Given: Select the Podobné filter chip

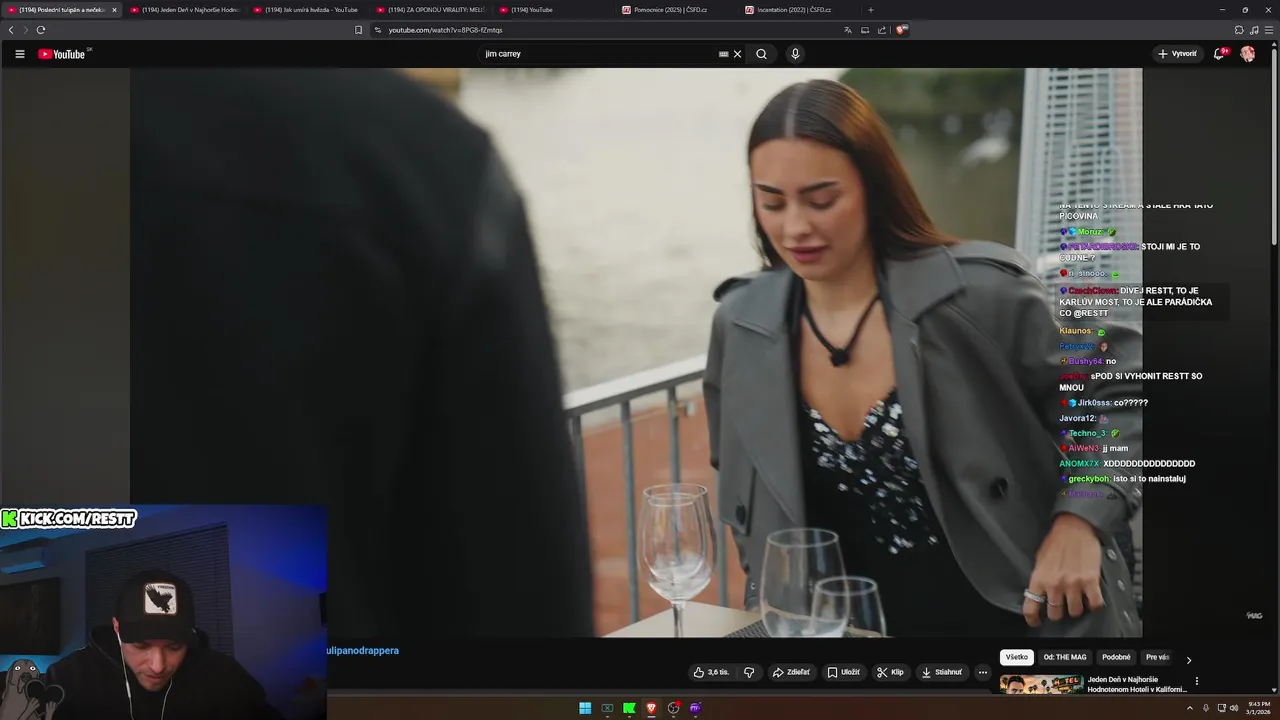Looking at the screenshot, I should 1116,657.
